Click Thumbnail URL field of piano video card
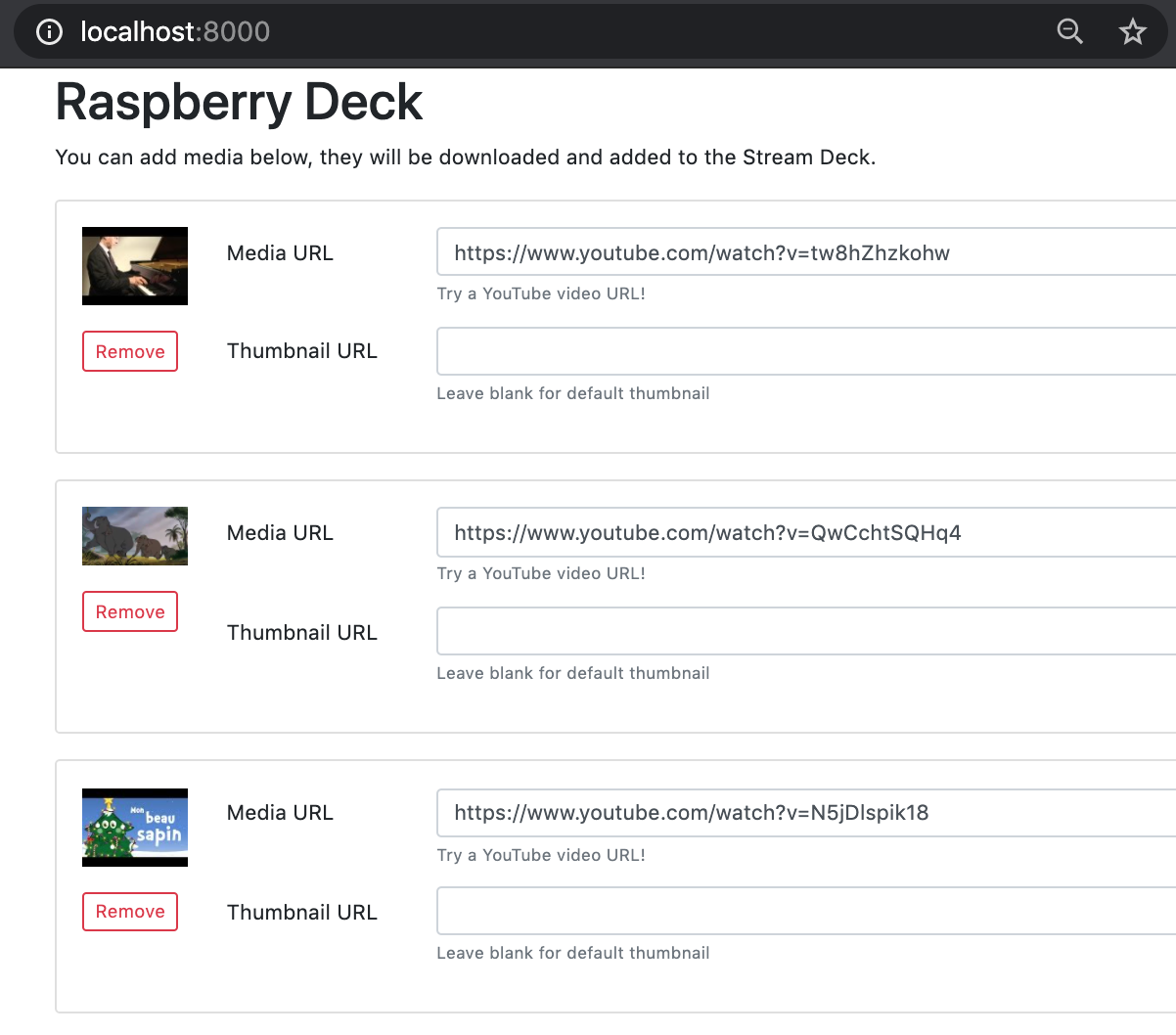 (x=806, y=351)
